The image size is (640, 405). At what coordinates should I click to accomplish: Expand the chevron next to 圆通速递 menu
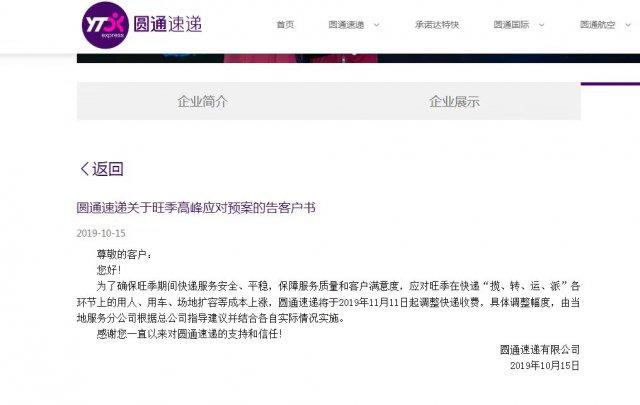point(377,25)
